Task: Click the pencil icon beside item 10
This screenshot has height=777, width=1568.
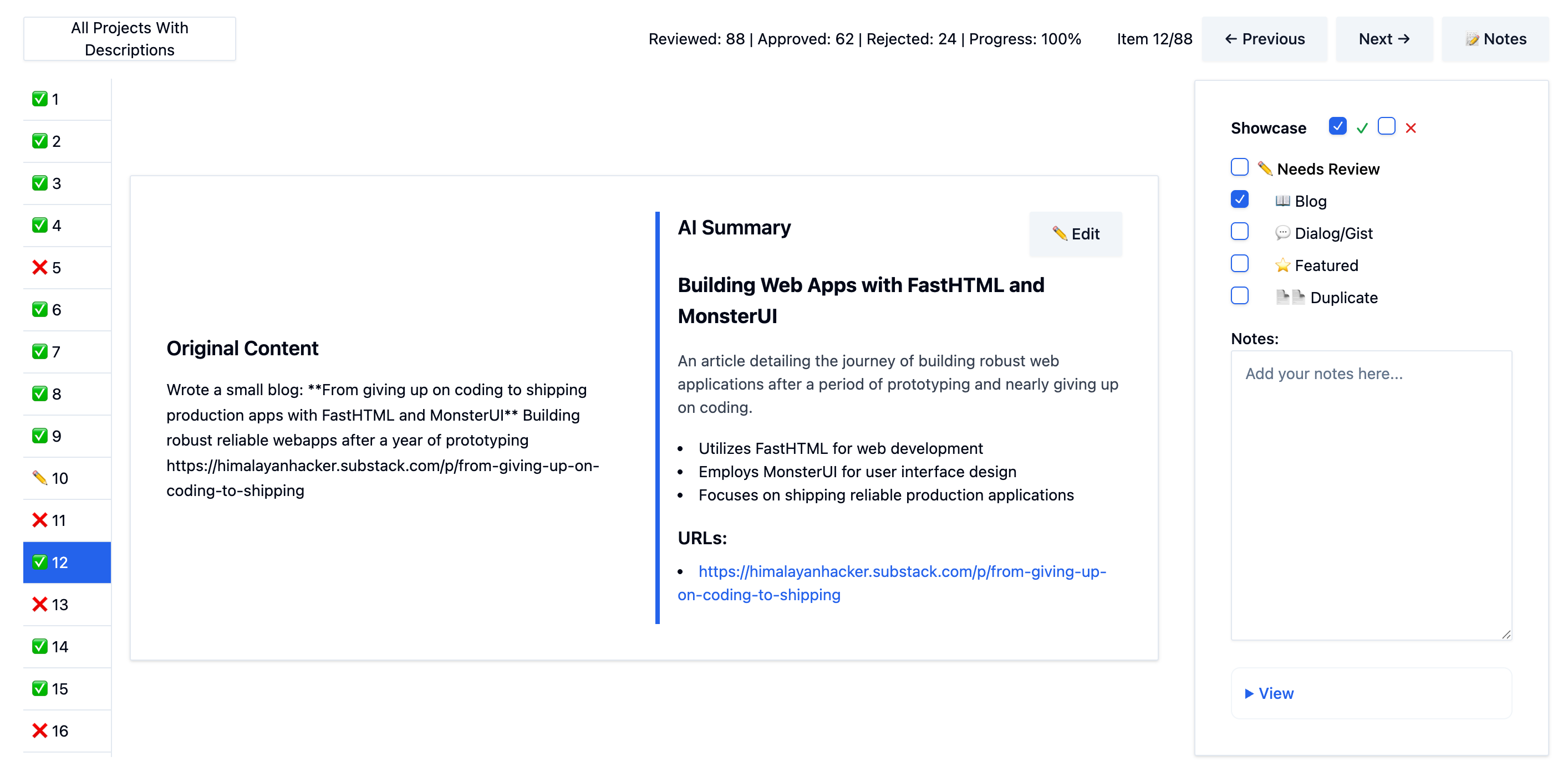Action: coord(39,478)
